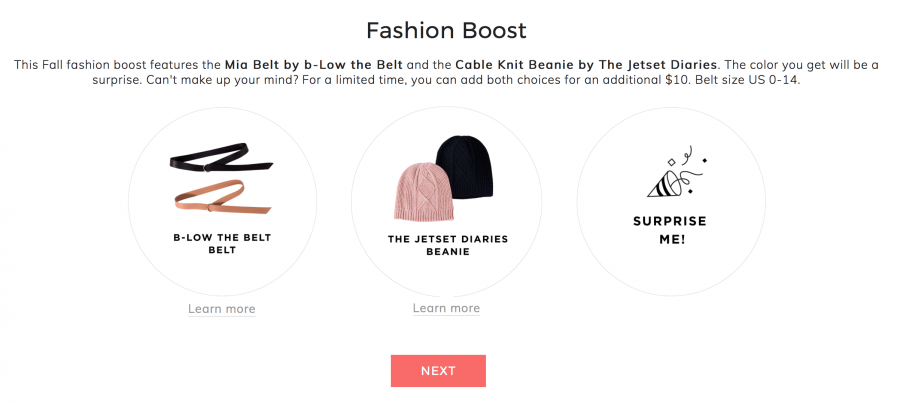Open Learn more under the belt
900x405 pixels.
(222, 309)
